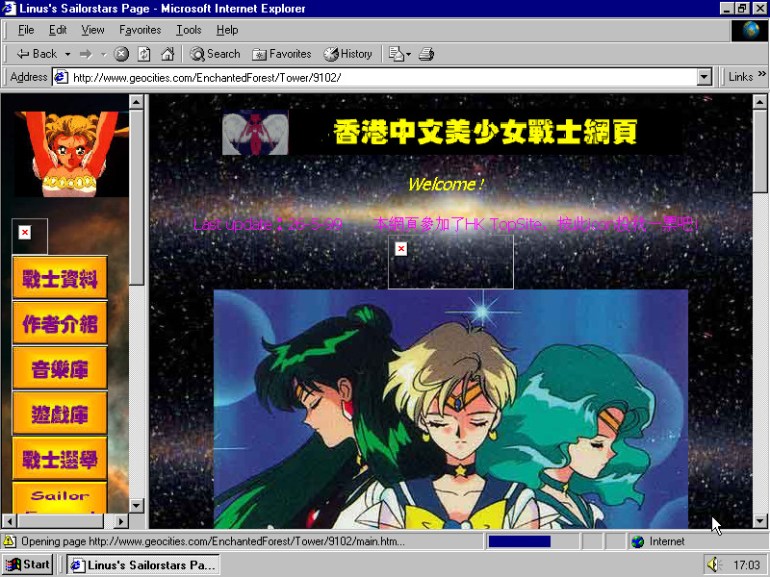770x577 pixels.
Task: Click the IE icon in title bar
Action: coord(9,8)
